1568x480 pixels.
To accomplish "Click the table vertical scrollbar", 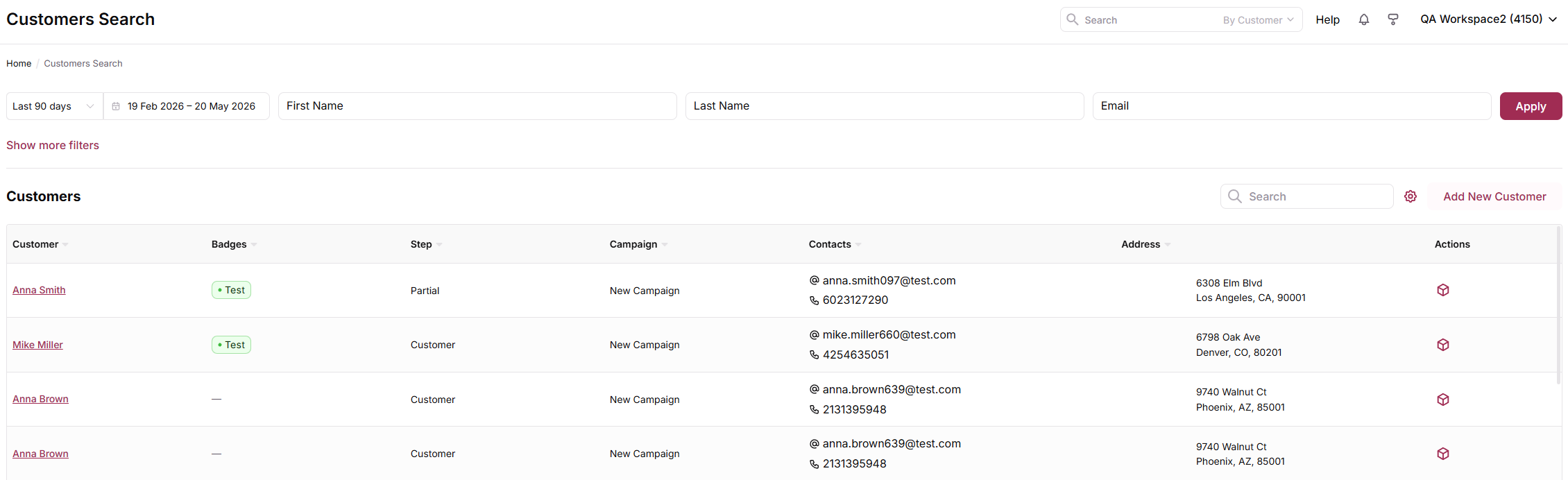I will click(x=1559, y=305).
